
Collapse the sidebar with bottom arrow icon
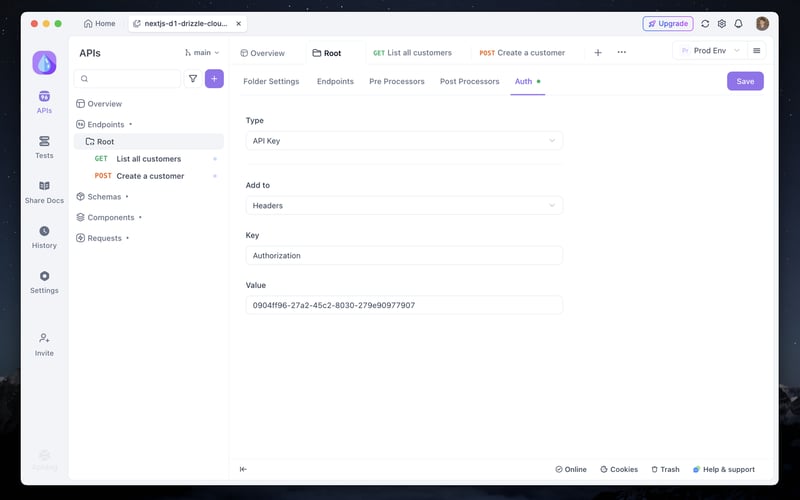[x=243, y=469]
